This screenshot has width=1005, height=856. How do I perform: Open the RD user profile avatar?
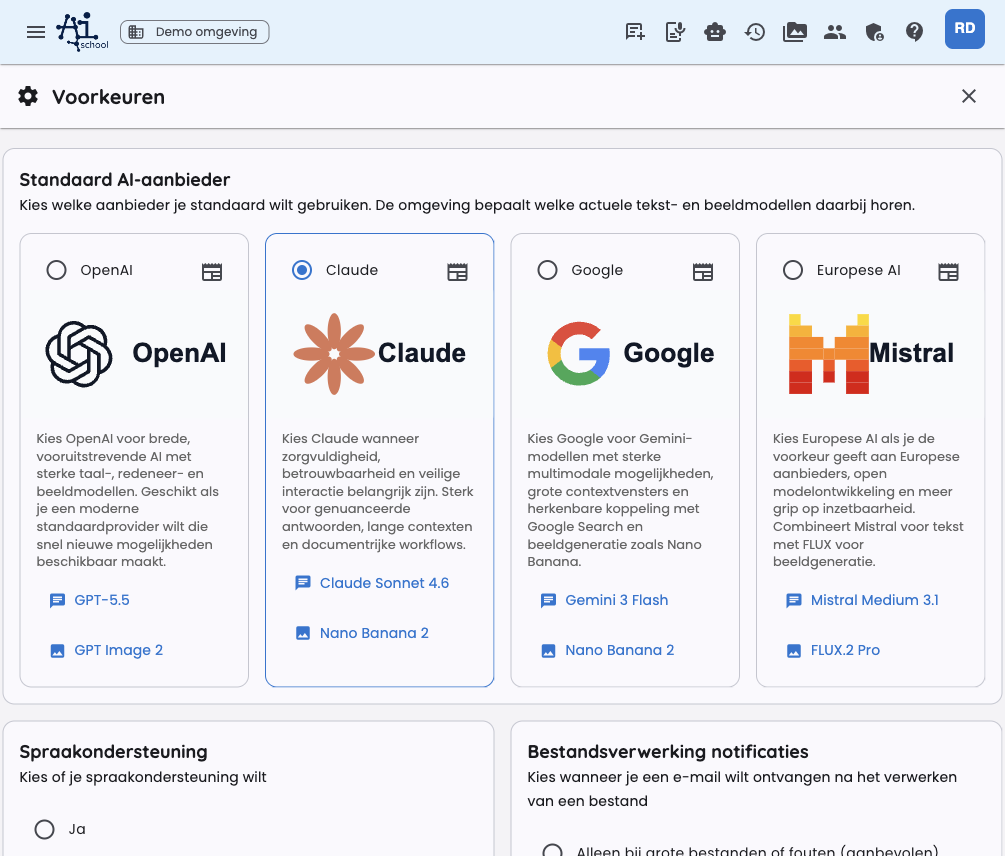click(x=965, y=29)
